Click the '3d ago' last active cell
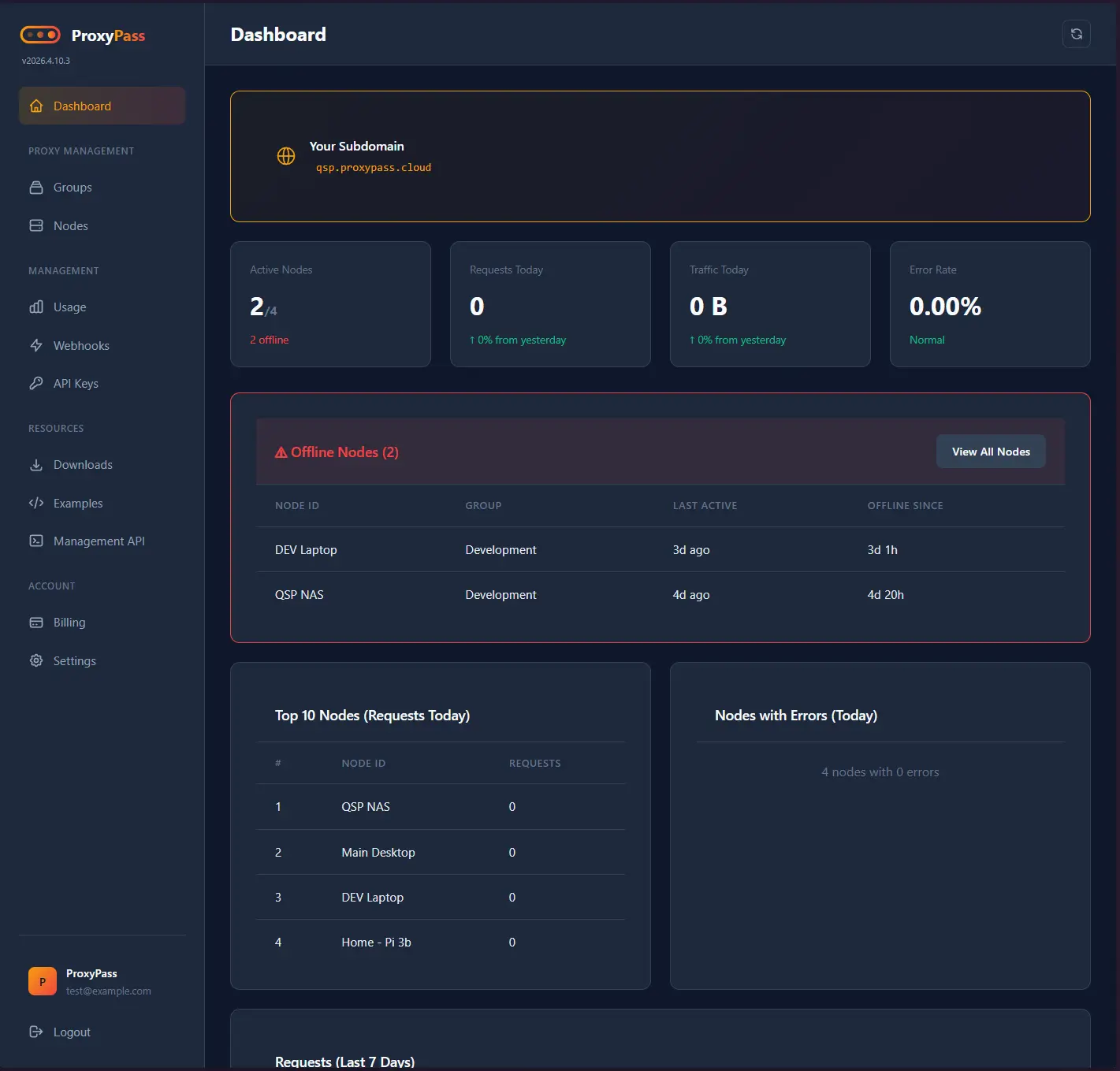The height and width of the screenshot is (1071, 1120). tap(691, 550)
